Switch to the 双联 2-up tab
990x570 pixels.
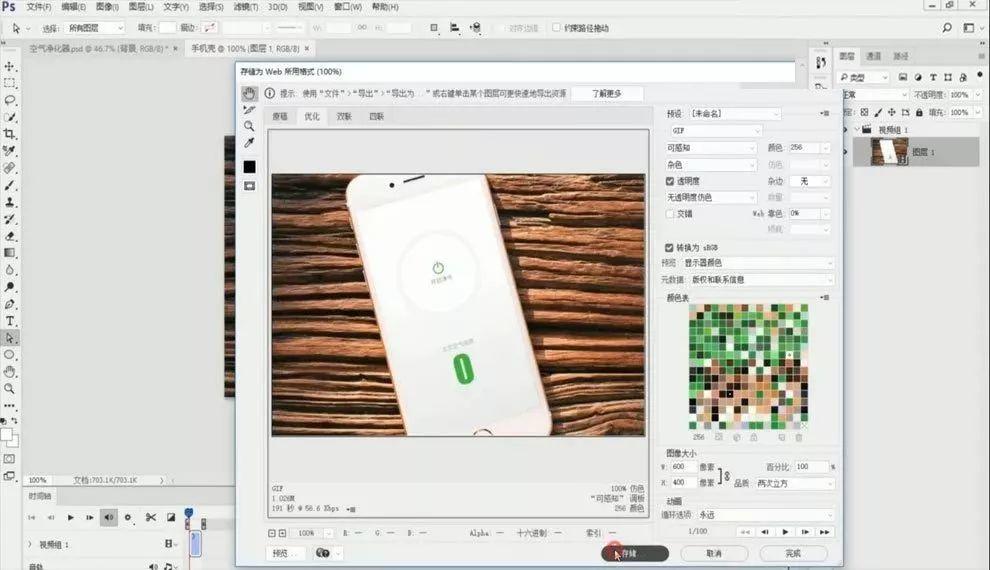point(344,116)
